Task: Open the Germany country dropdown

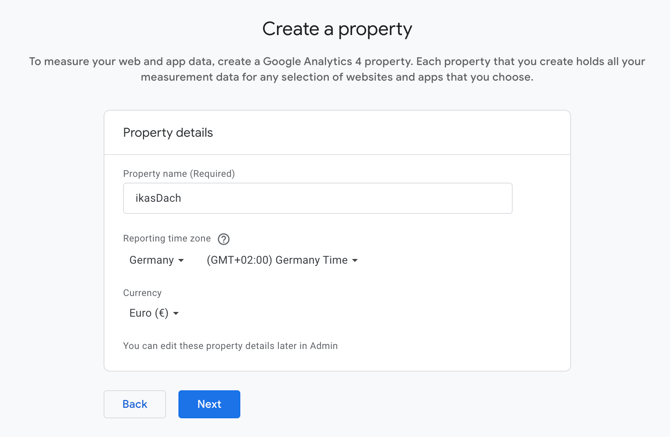Action: click(156, 260)
